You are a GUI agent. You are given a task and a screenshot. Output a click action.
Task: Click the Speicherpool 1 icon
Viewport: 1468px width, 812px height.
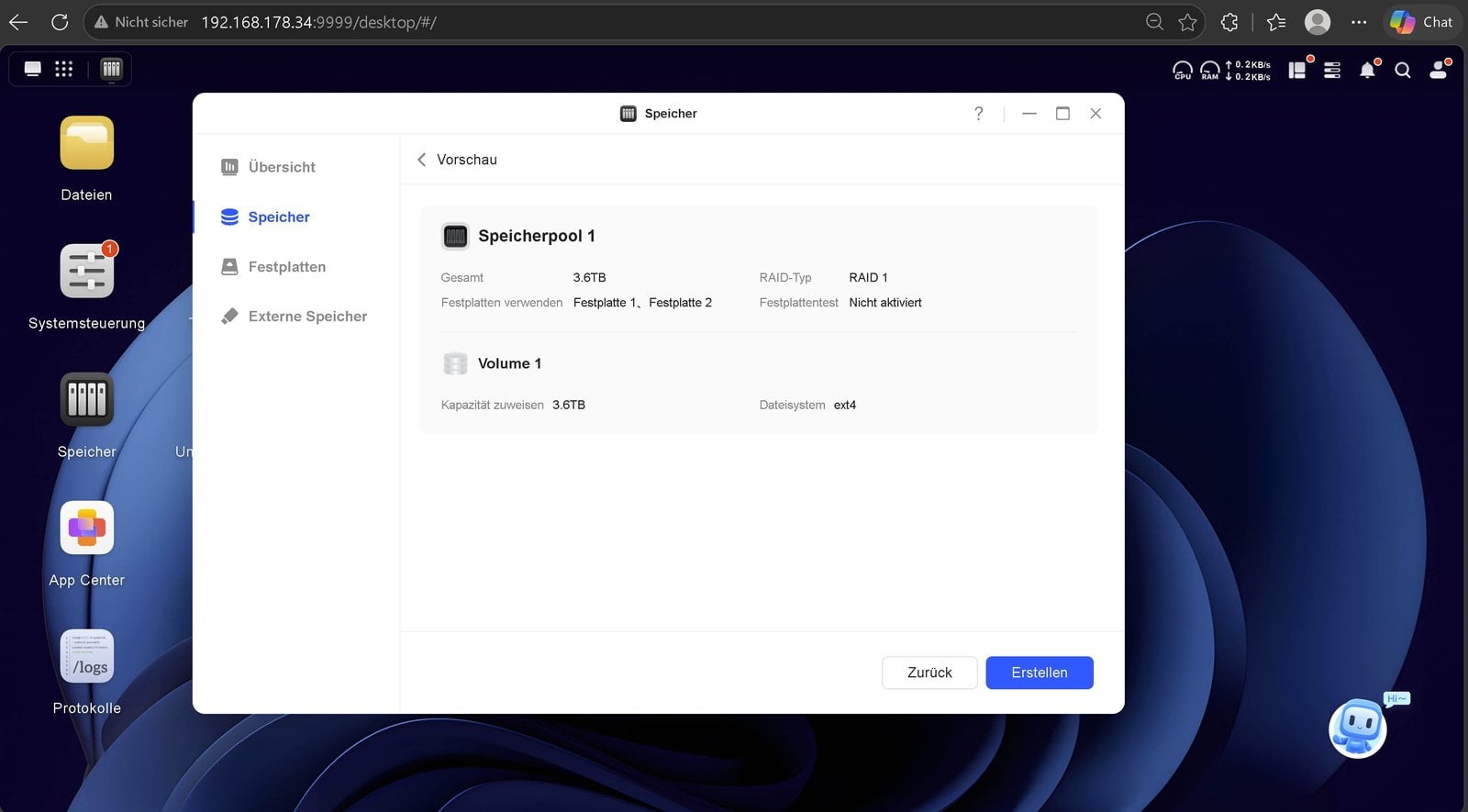coord(455,236)
